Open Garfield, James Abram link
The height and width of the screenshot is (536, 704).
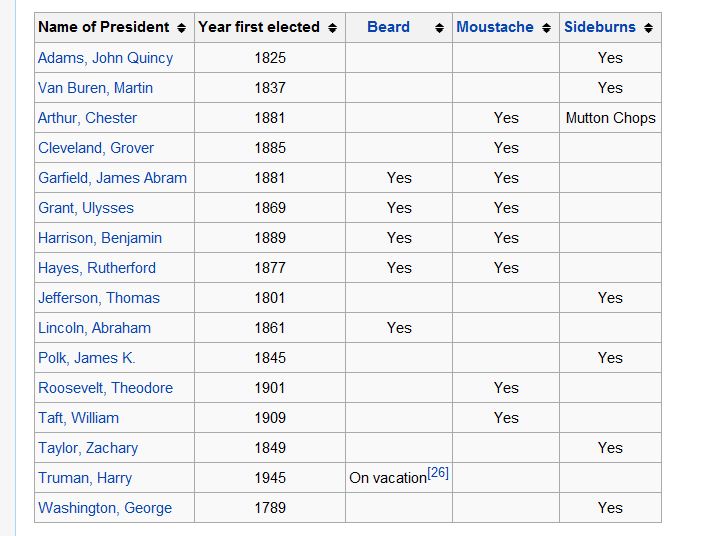point(112,178)
